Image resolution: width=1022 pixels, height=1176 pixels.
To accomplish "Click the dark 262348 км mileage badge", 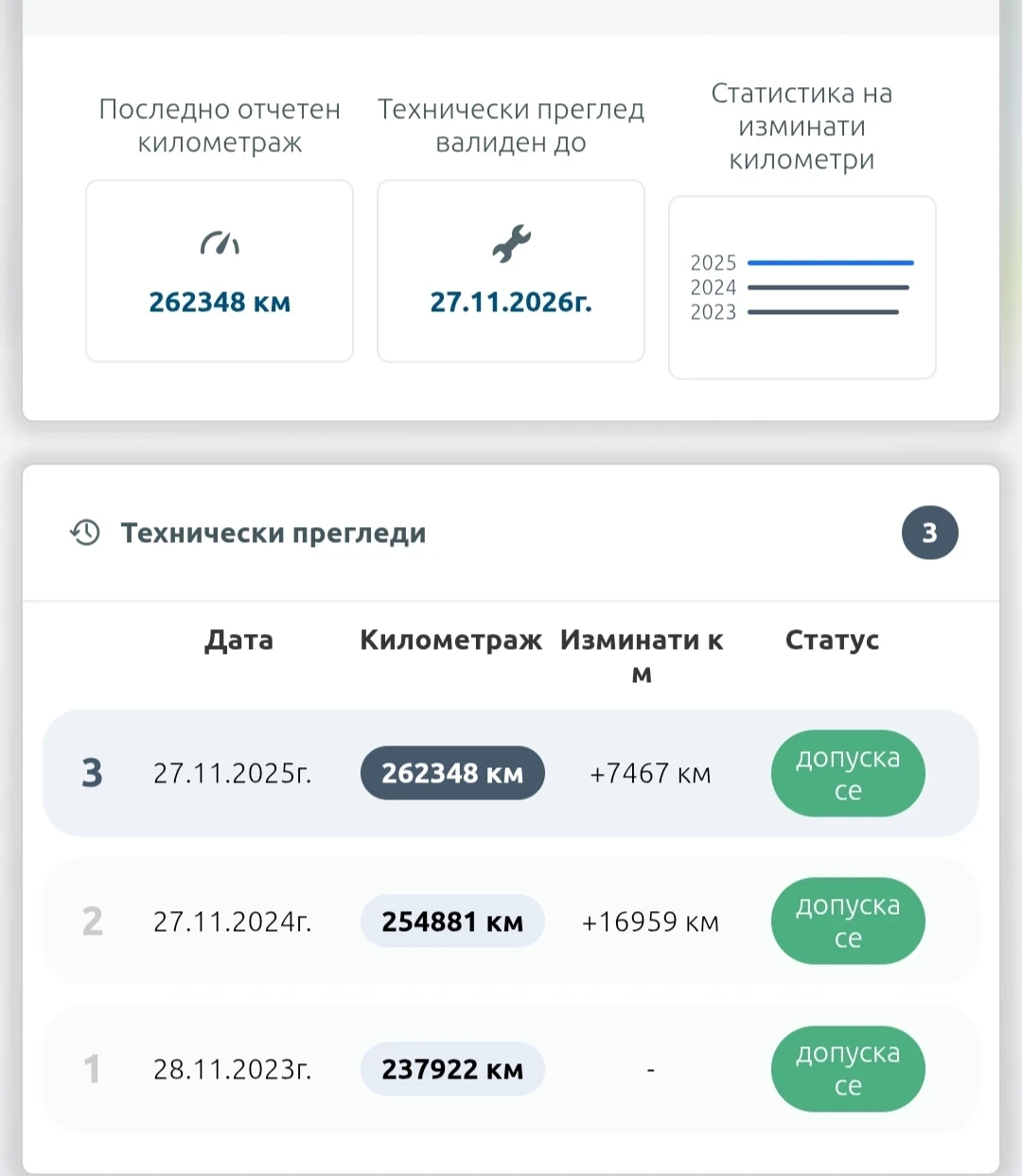I will tap(452, 773).
